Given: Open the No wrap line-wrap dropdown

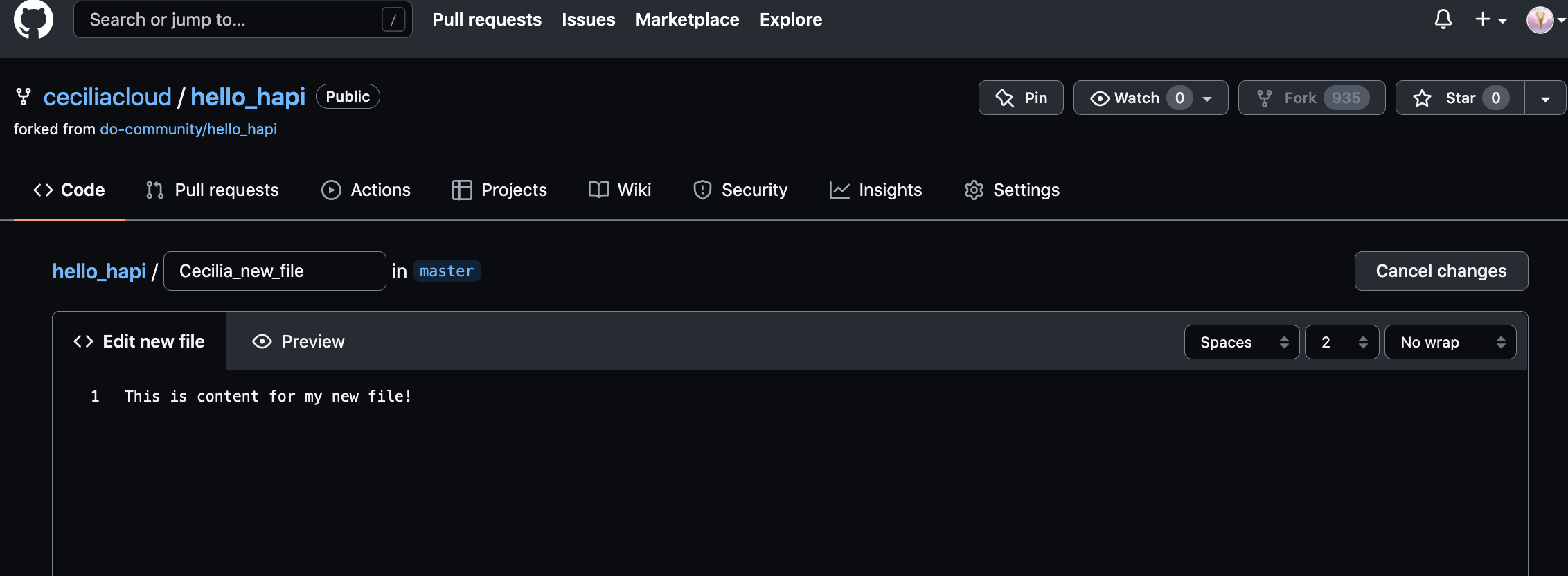Looking at the screenshot, I should [1450, 342].
